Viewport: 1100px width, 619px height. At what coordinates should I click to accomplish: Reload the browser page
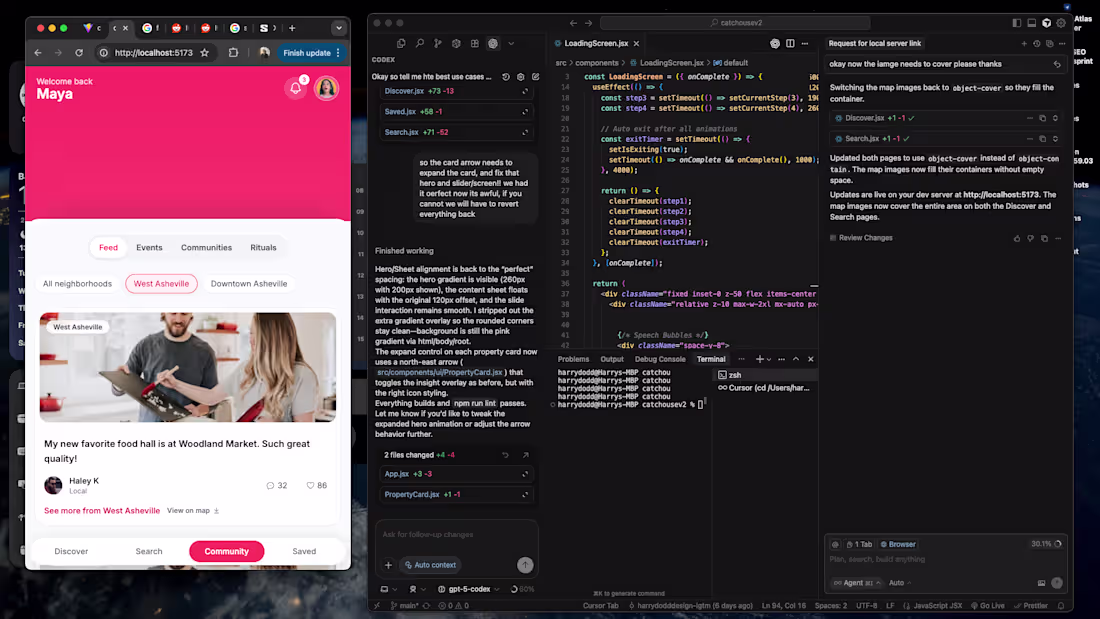(79, 53)
